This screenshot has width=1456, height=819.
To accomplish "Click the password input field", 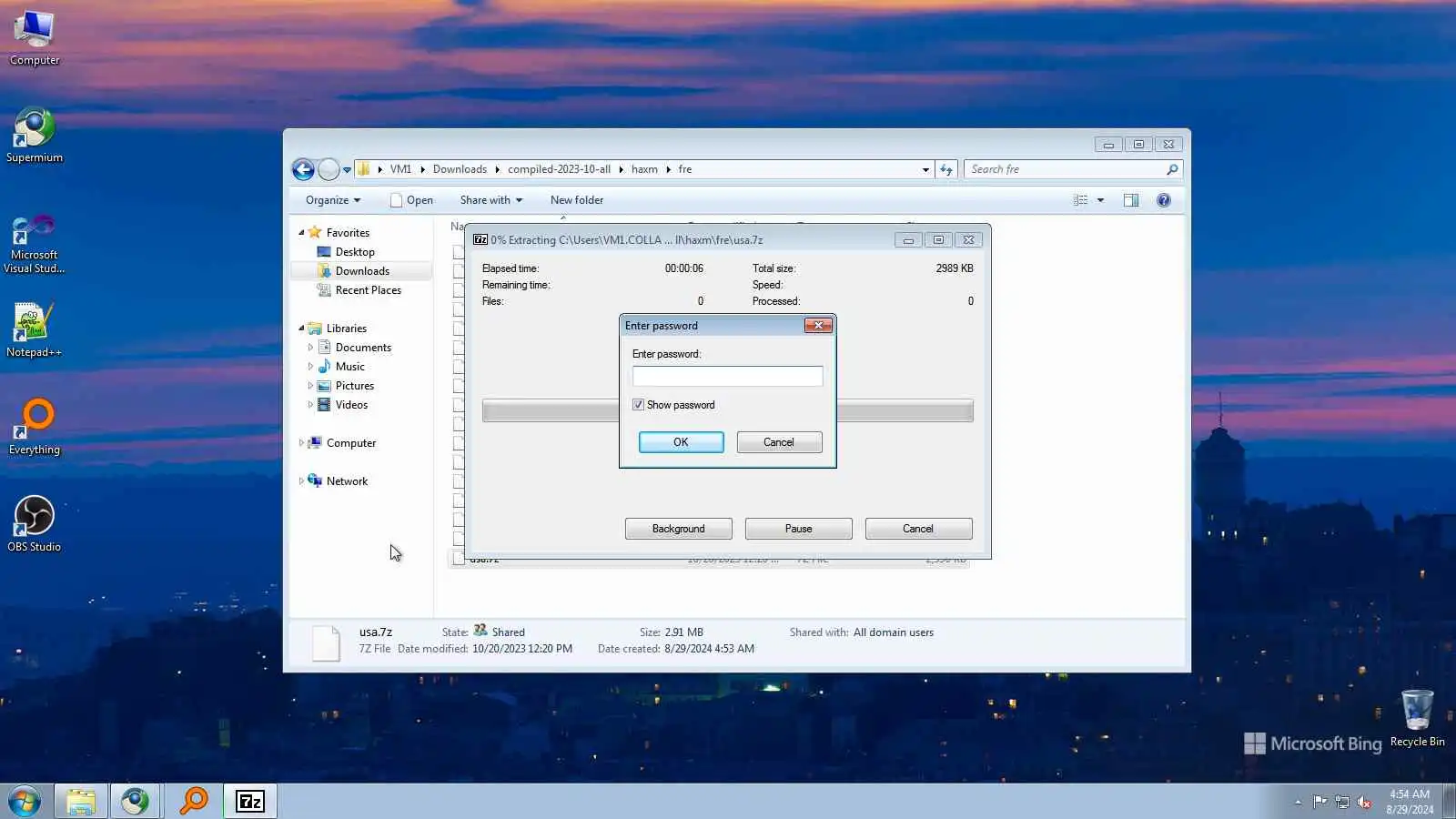I will [x=727, y=377].
